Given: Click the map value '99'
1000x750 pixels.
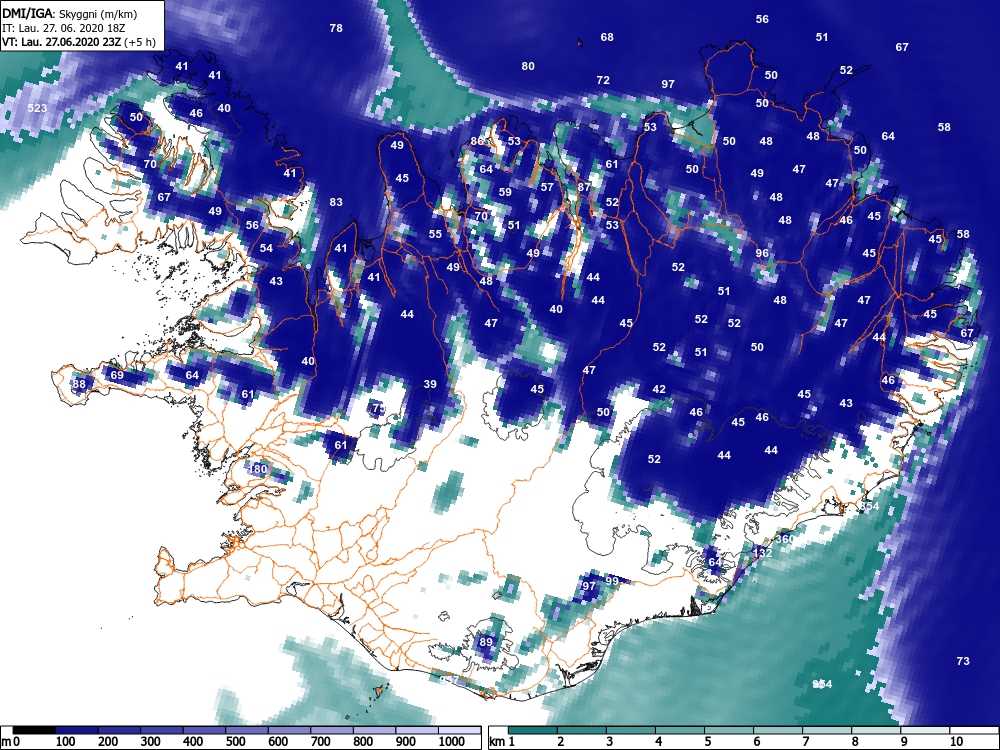Looking at the screenshot, I should click(612, 581).
